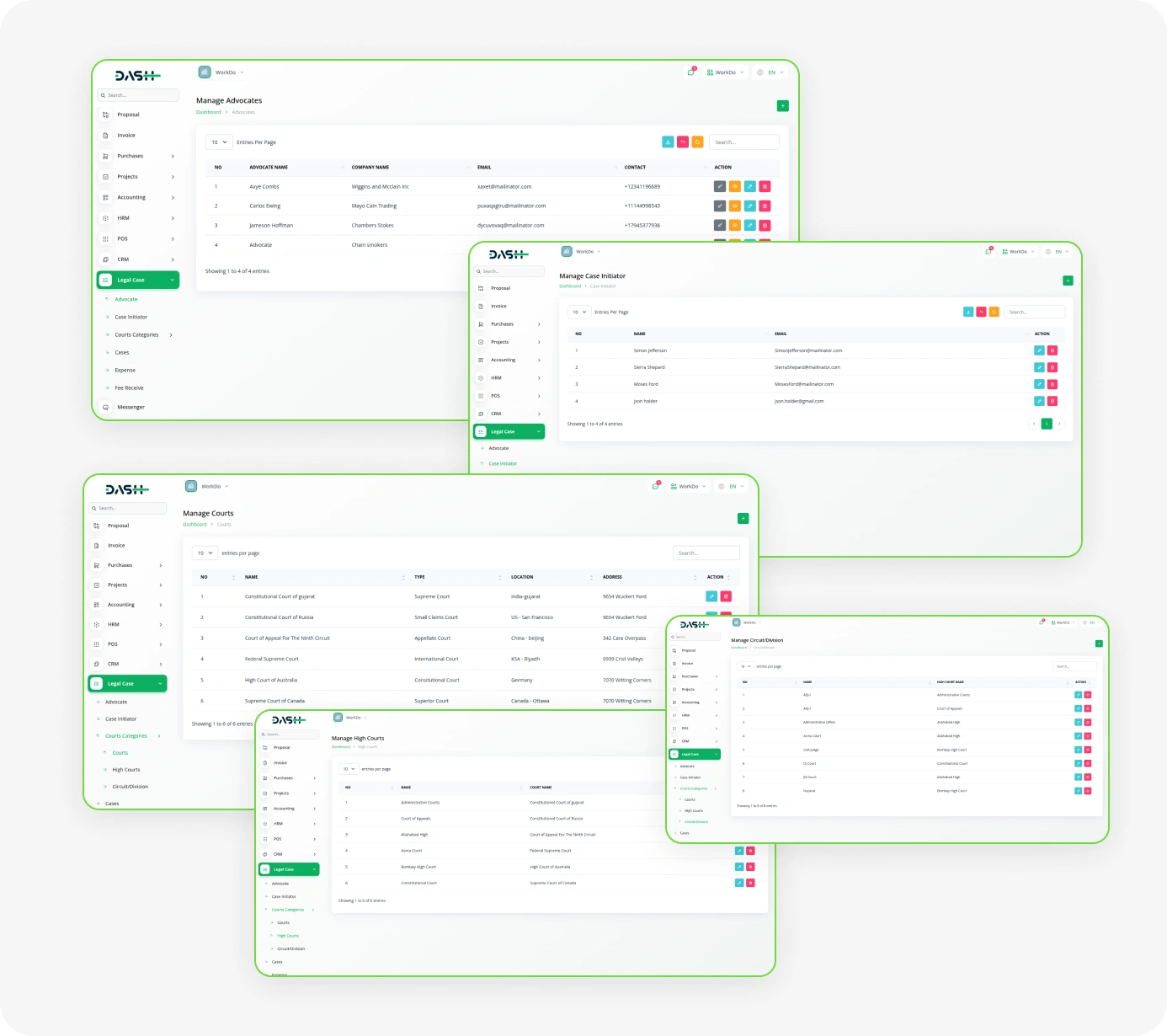Edit Bombay High Court in Manage High Courts

tap(738, 867)
